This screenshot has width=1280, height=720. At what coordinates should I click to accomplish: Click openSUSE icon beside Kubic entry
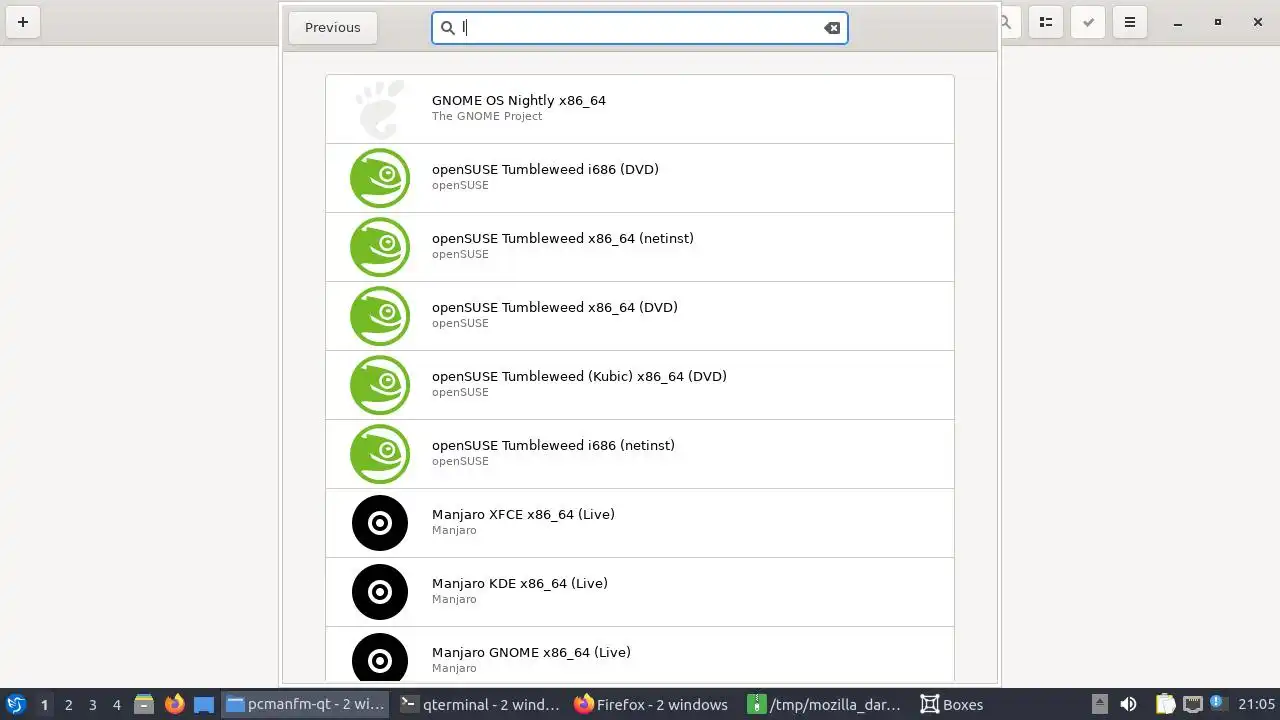380,385
